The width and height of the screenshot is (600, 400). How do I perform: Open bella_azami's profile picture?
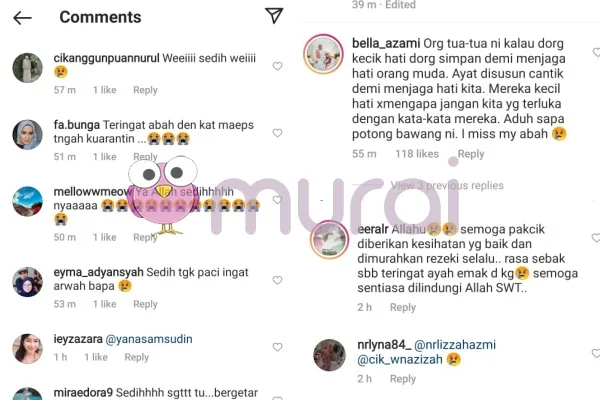[x=324, y=54]
